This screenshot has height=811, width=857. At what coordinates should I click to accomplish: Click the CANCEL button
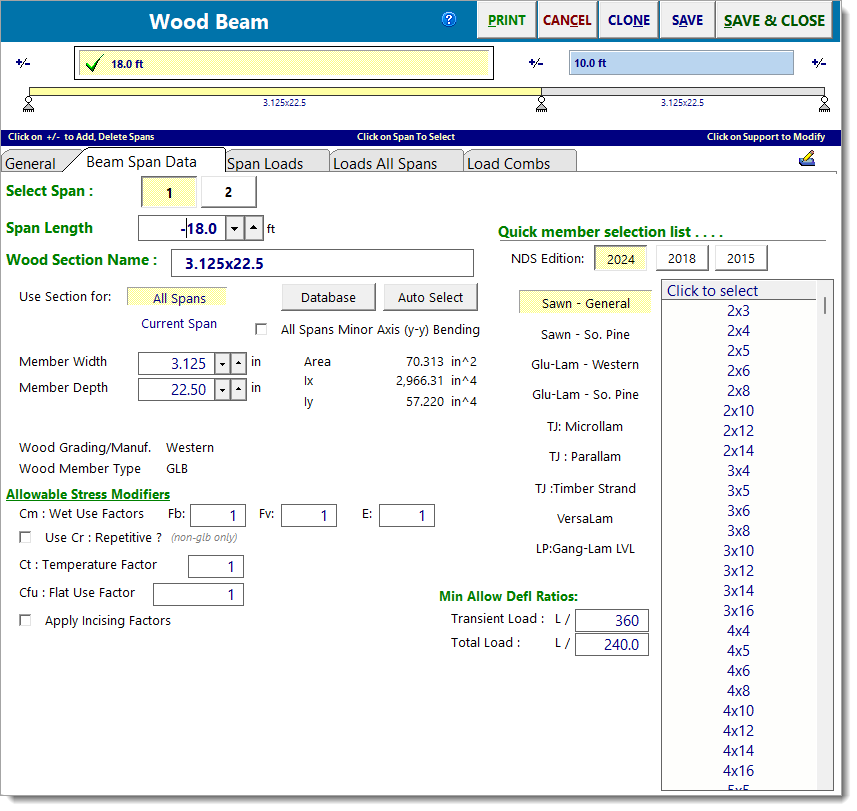pos(567,20)
